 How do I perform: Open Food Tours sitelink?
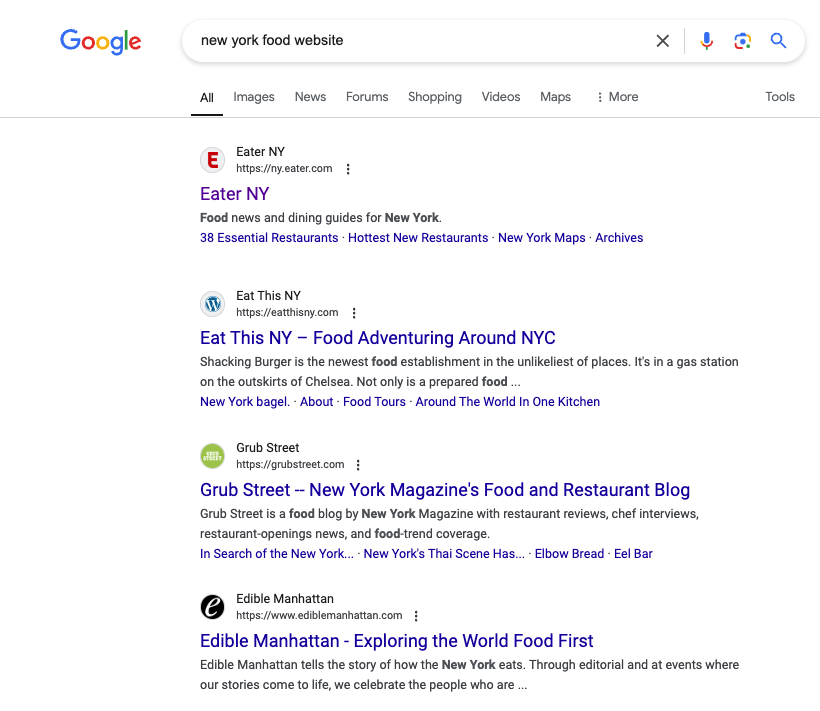pos(374,402)
